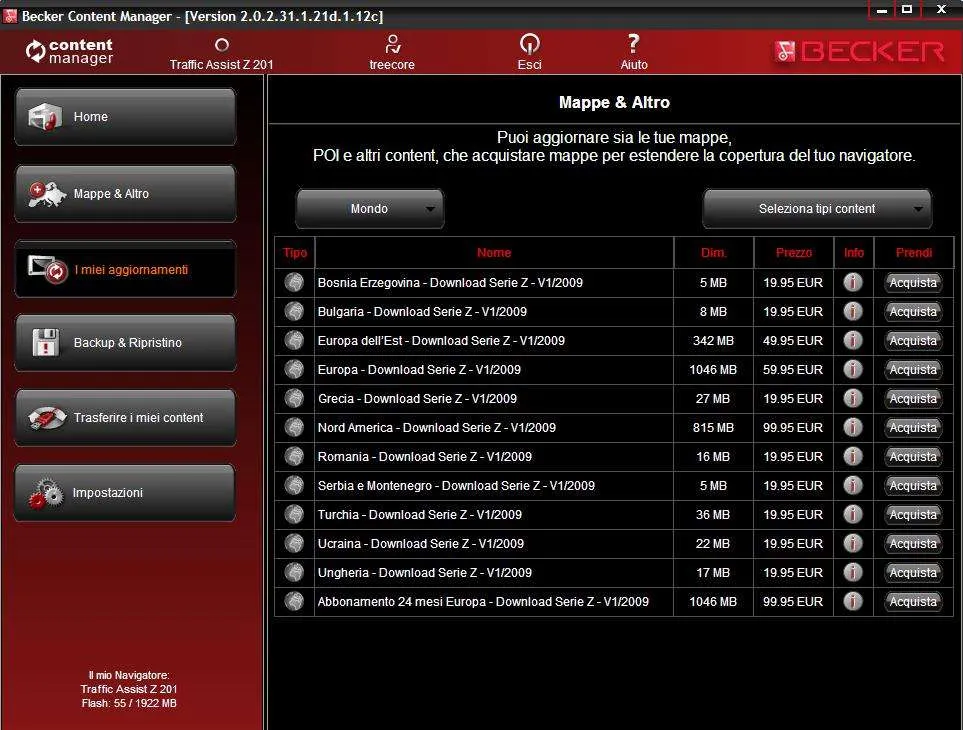Click Acquista for Romania
Image resolution: width=963 pixels, height=730 pixels.
[x=913, y=456]
